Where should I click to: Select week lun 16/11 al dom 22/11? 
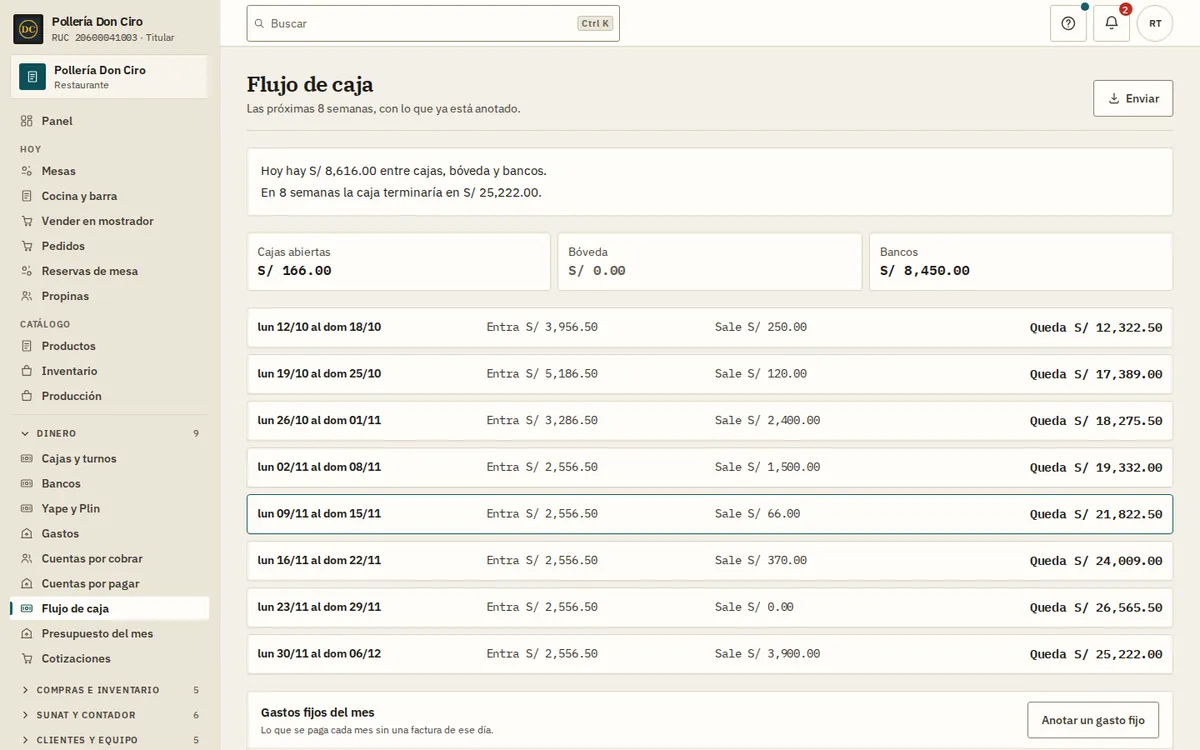pos(710,561)
